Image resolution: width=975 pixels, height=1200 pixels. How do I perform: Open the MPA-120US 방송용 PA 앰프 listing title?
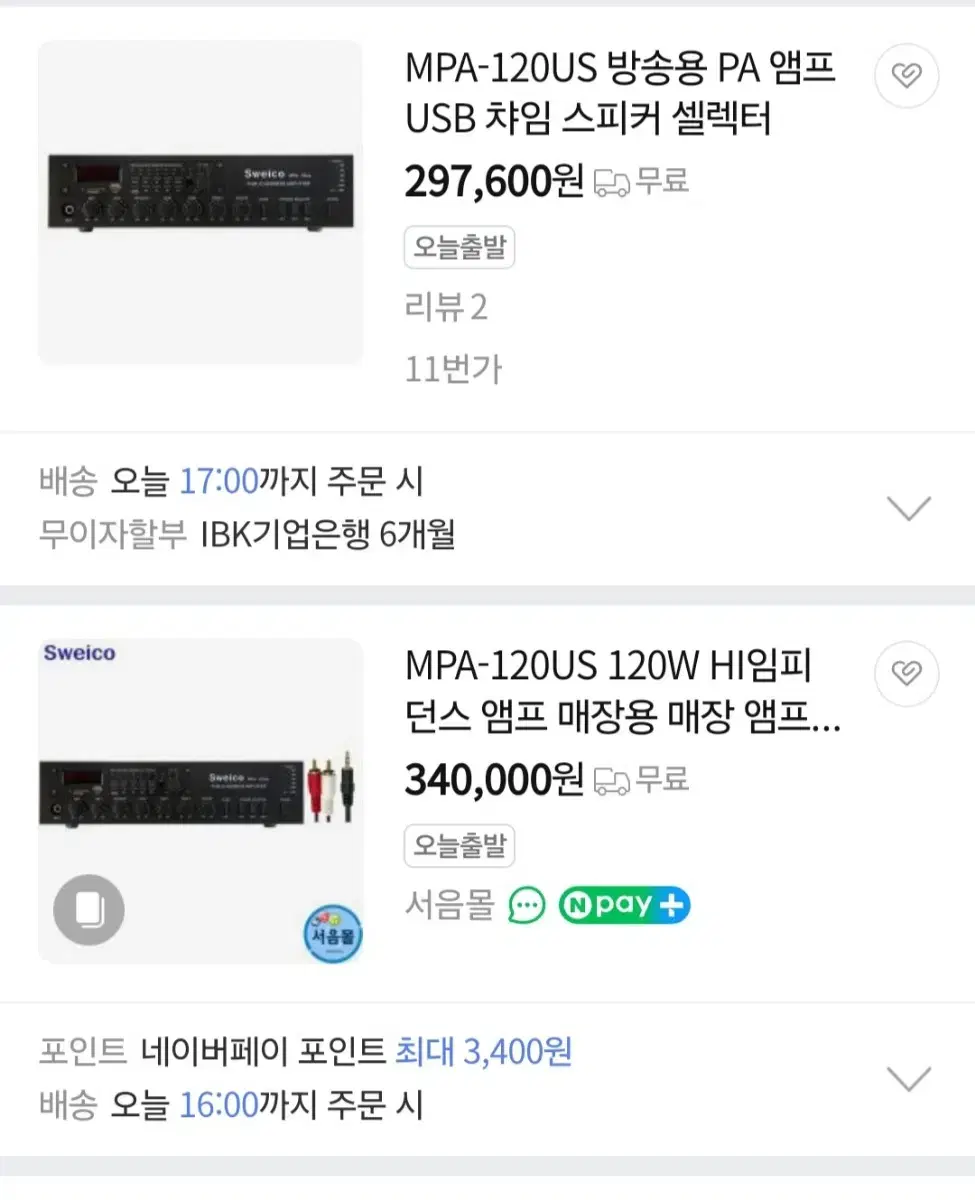click(x=620, y=94)
